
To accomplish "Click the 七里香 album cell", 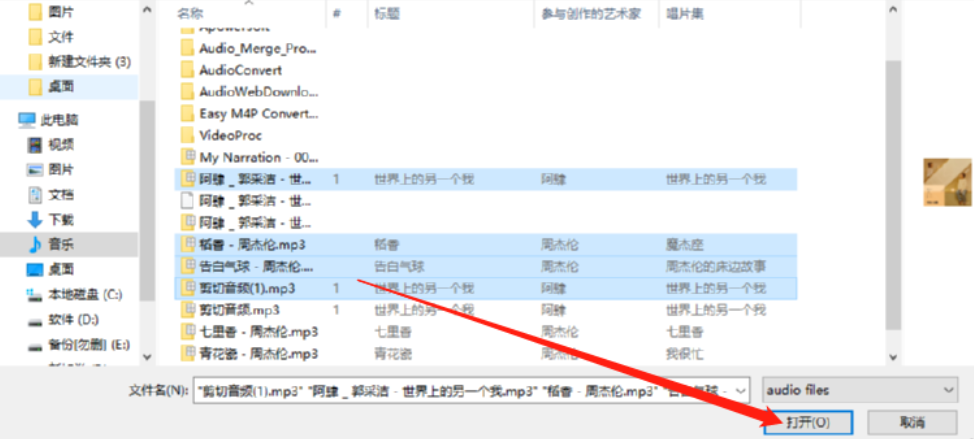I will pos(684,332).
